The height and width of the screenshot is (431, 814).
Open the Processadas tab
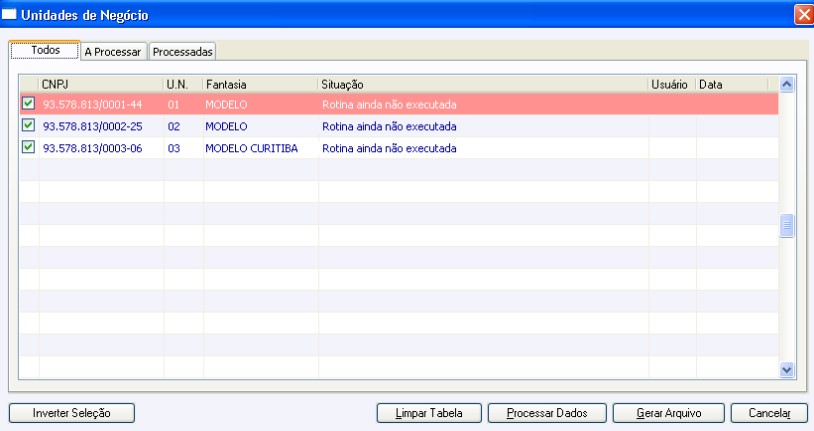[182, 52]
